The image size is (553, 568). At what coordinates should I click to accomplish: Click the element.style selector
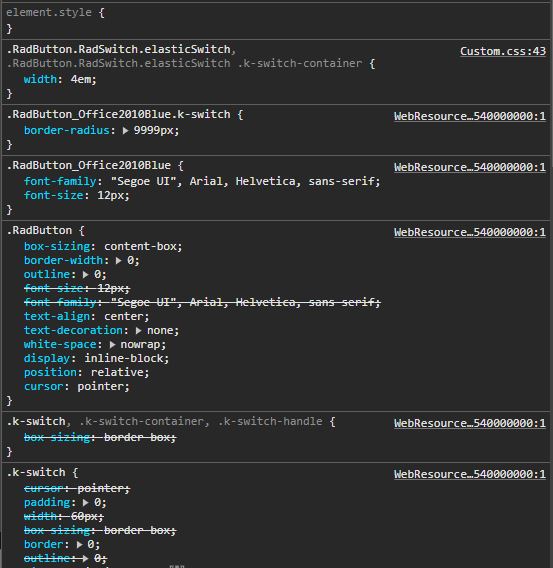[x=49, y=13]
